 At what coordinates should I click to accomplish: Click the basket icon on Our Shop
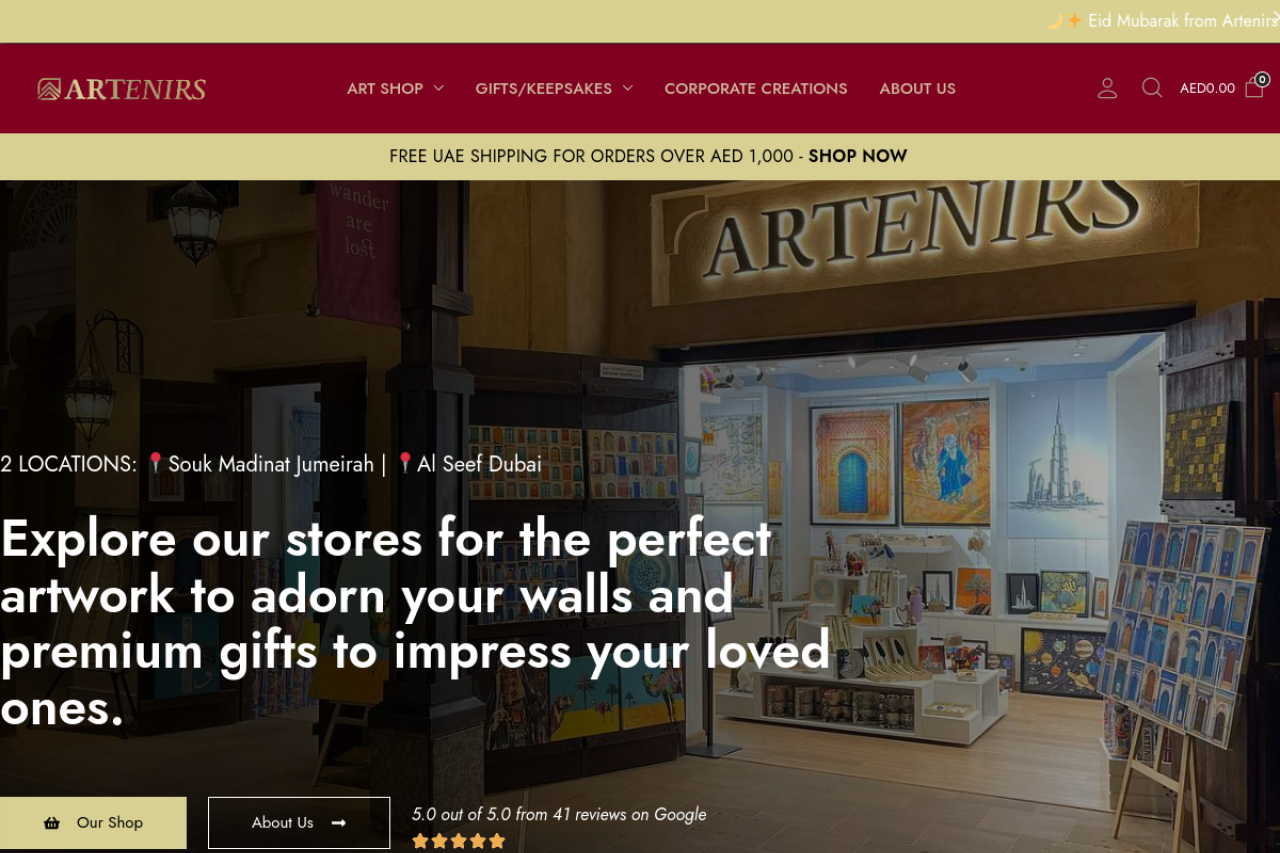pos(52,823)
